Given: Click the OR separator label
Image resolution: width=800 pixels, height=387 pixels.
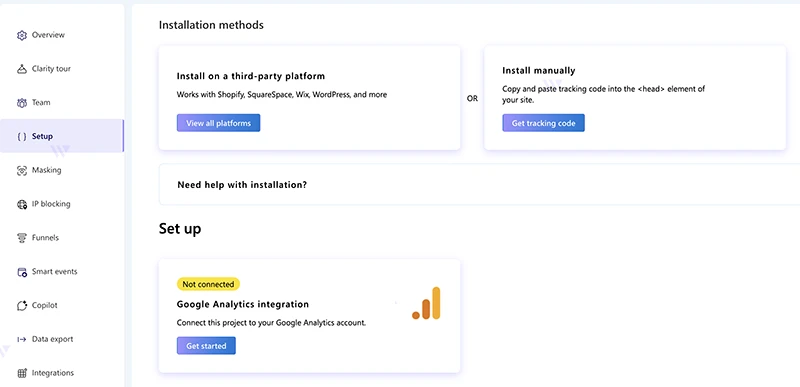Looking at the screenshot, I should 472,98.
